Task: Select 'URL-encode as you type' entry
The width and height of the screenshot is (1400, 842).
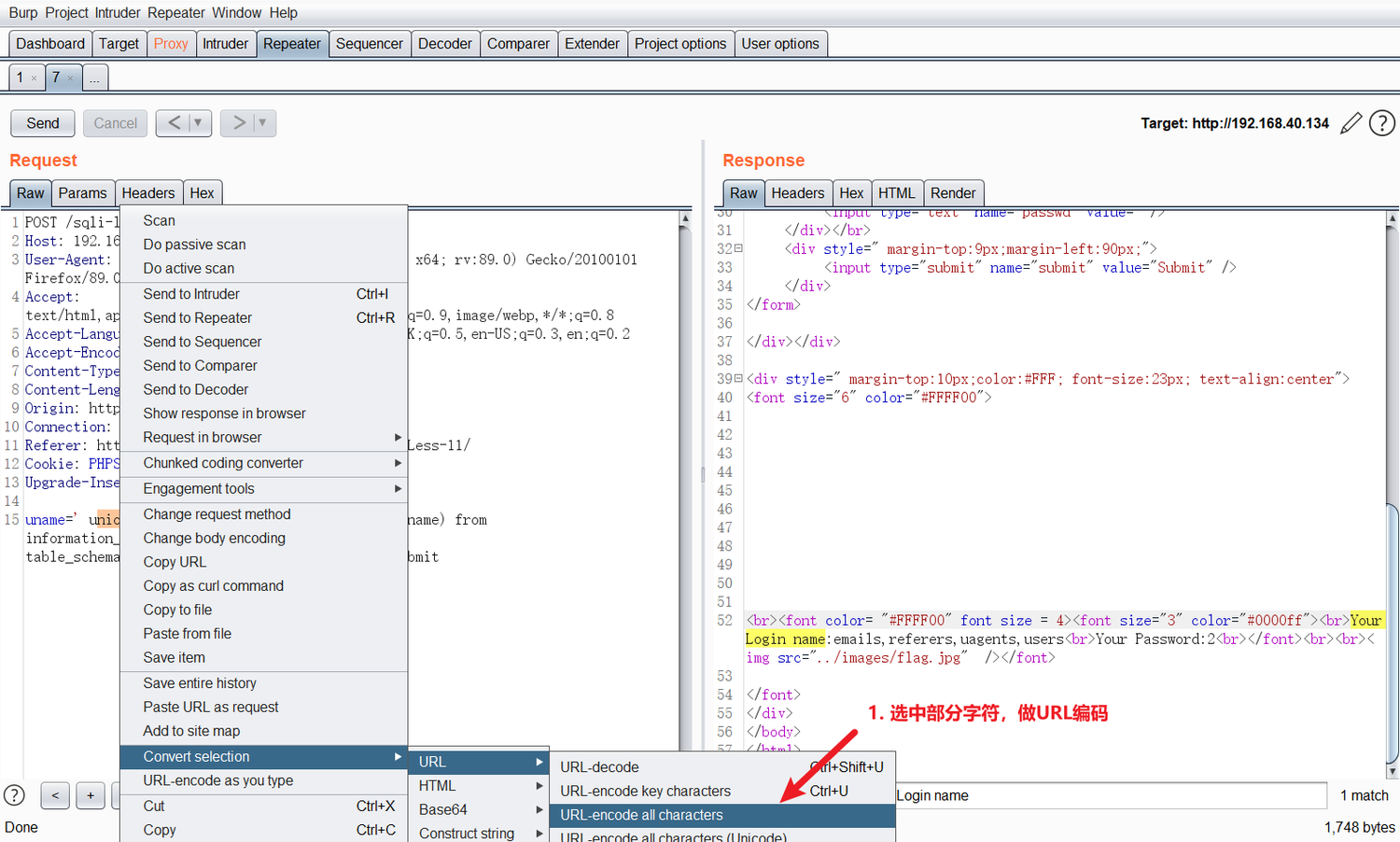Action: [x=264, y=781]
